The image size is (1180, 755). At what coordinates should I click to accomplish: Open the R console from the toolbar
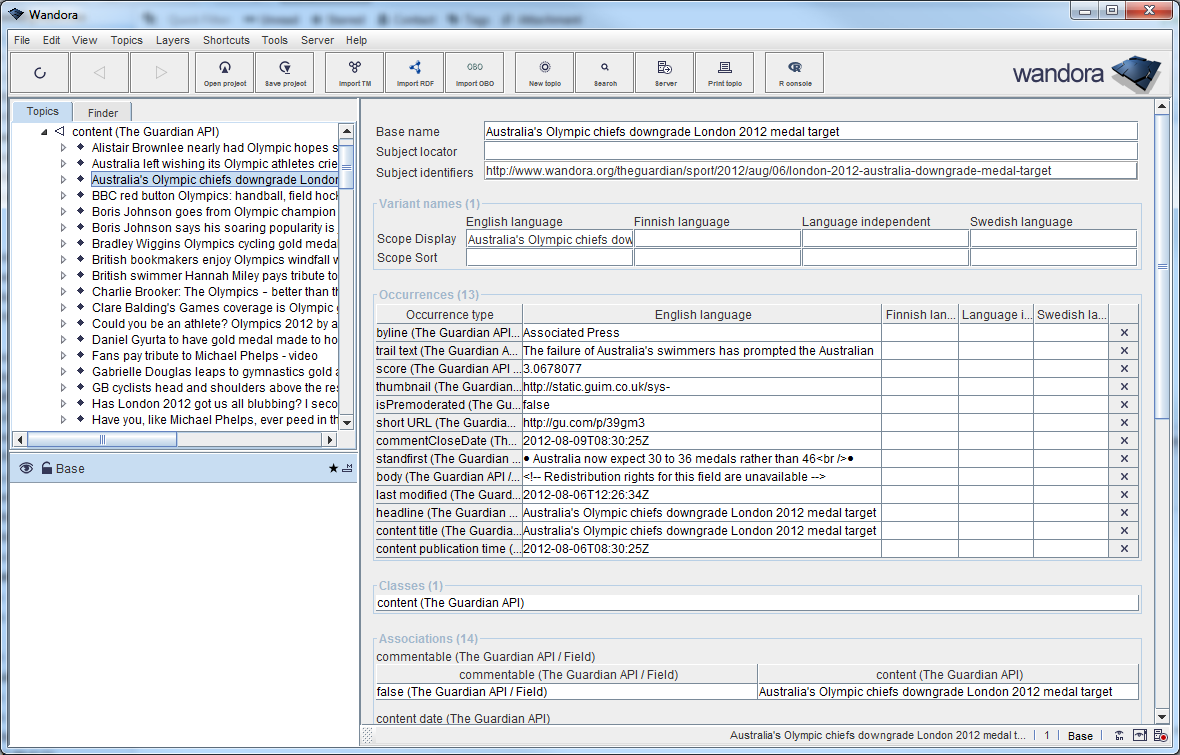click(x=795, y=72)
